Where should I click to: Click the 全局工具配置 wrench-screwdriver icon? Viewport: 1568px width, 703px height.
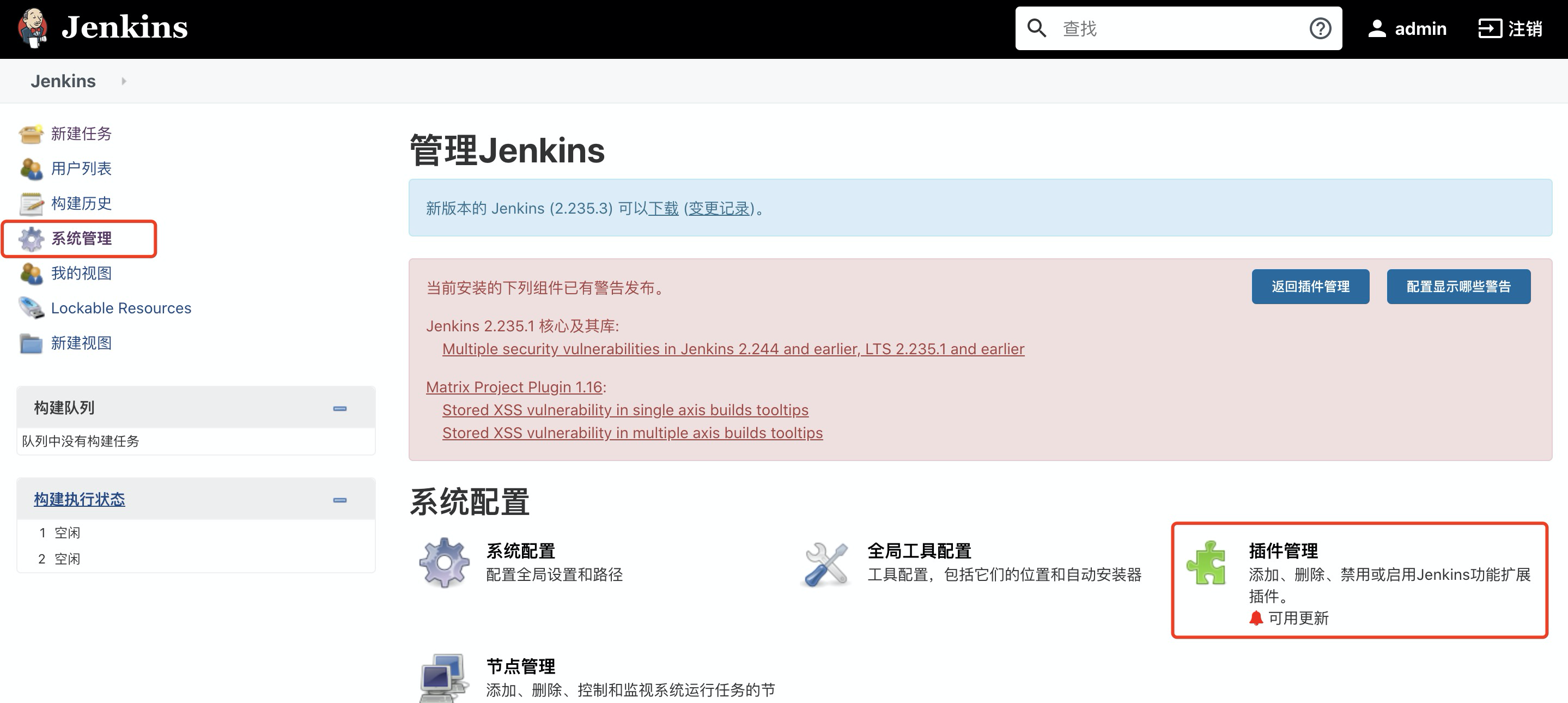pos(826,563)
